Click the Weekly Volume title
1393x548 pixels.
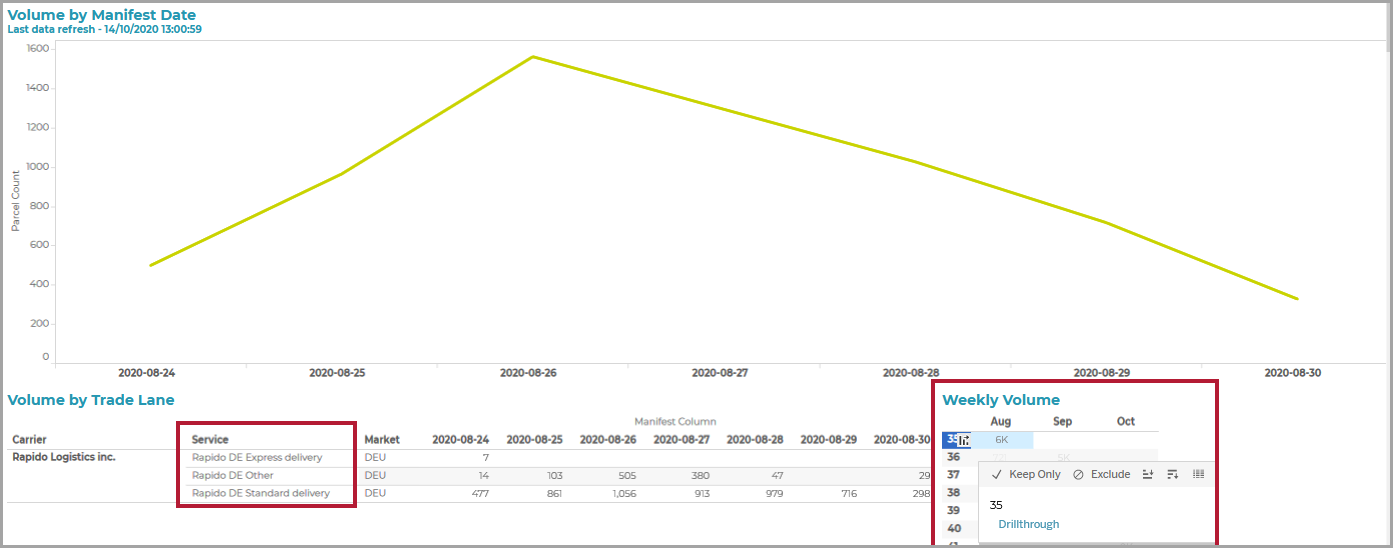coord(1001,400)
